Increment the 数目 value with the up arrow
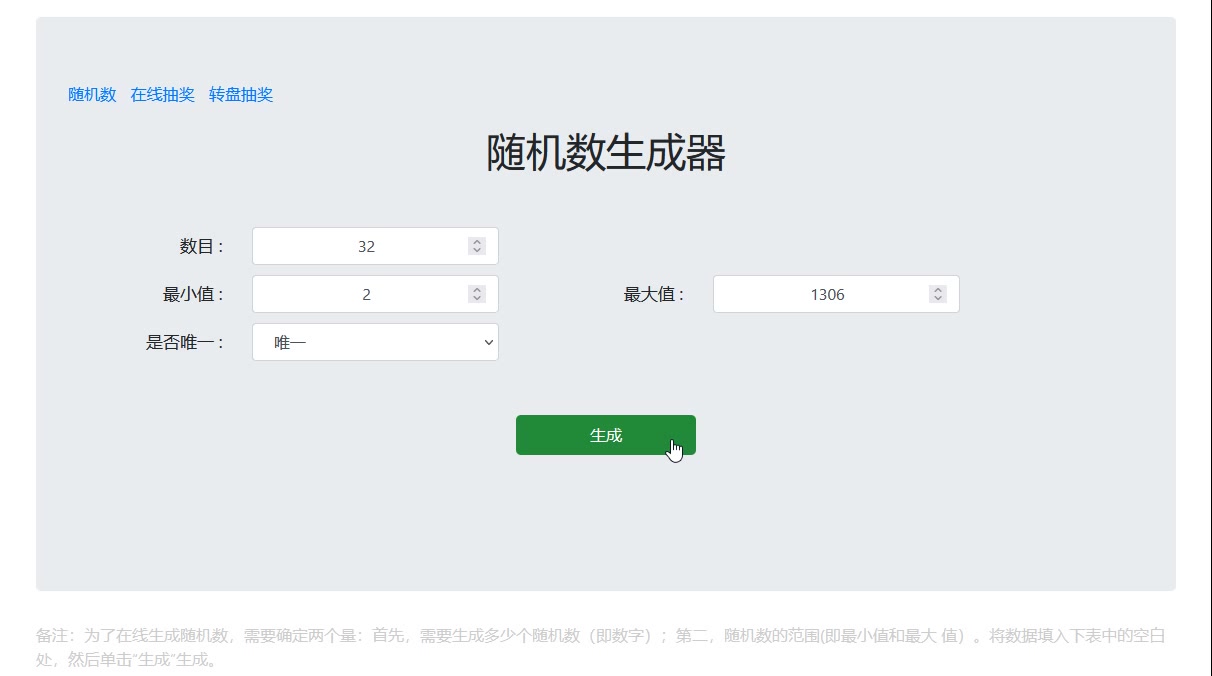This screenshot has height=676, width=1212. (x=478, y=240)
